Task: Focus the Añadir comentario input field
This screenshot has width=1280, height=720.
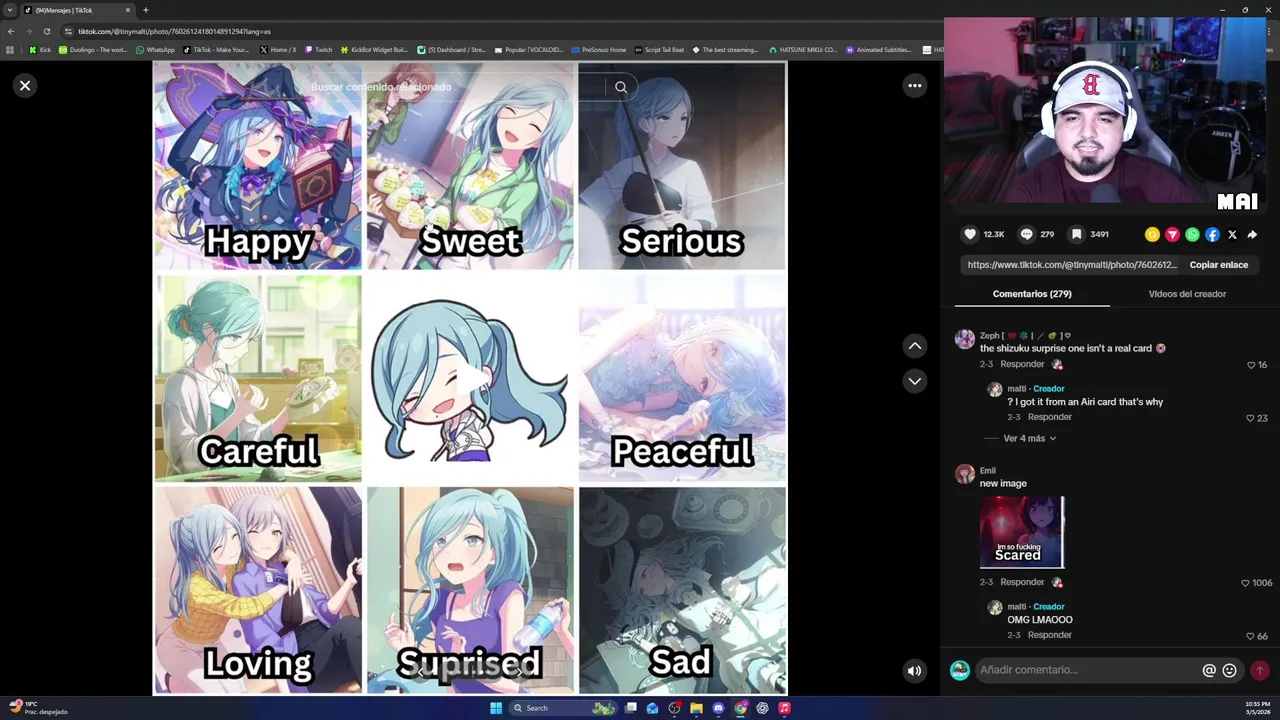Action: [1088, 670]
